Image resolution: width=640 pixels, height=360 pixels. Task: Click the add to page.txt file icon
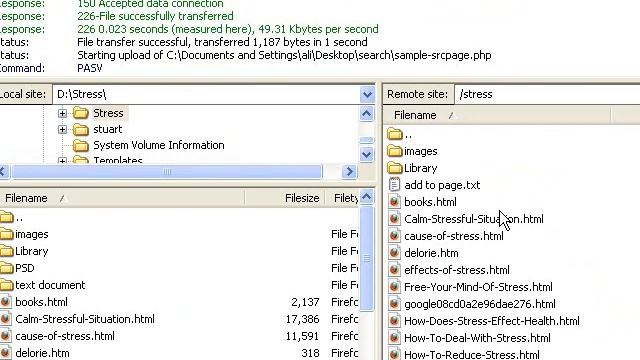[394, 185]
